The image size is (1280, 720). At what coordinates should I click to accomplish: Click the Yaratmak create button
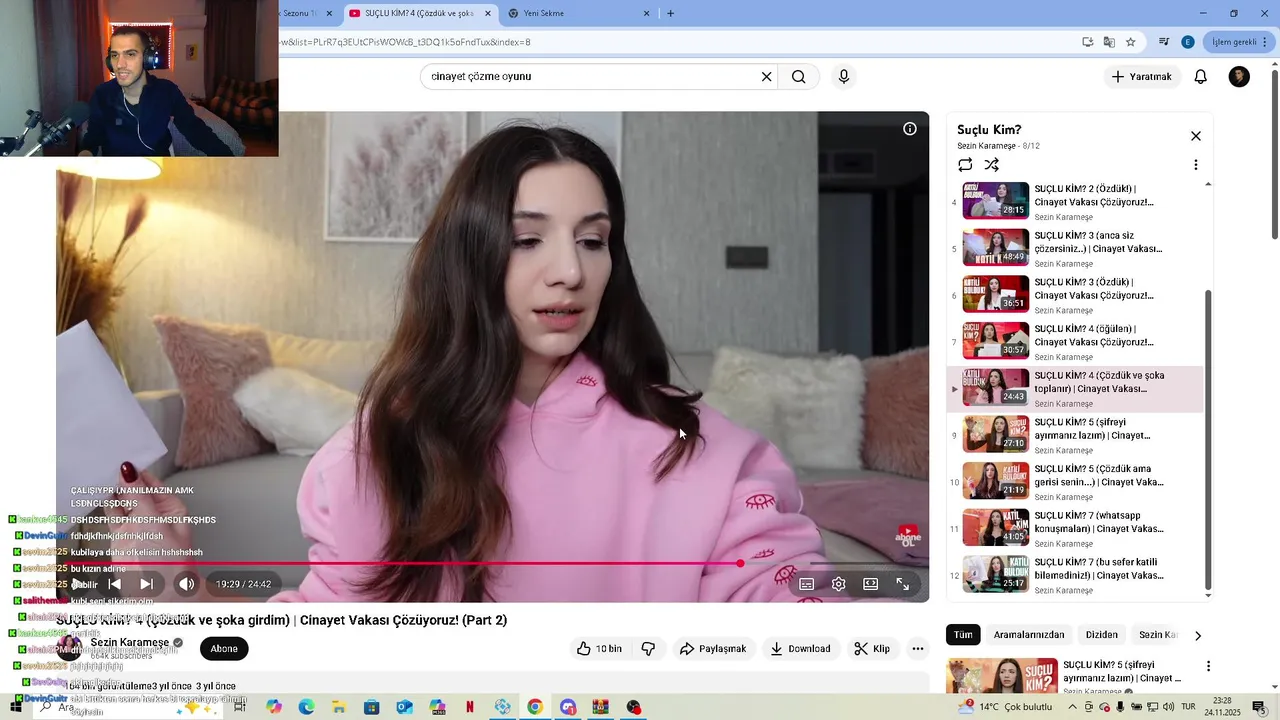click(1141, 77)
